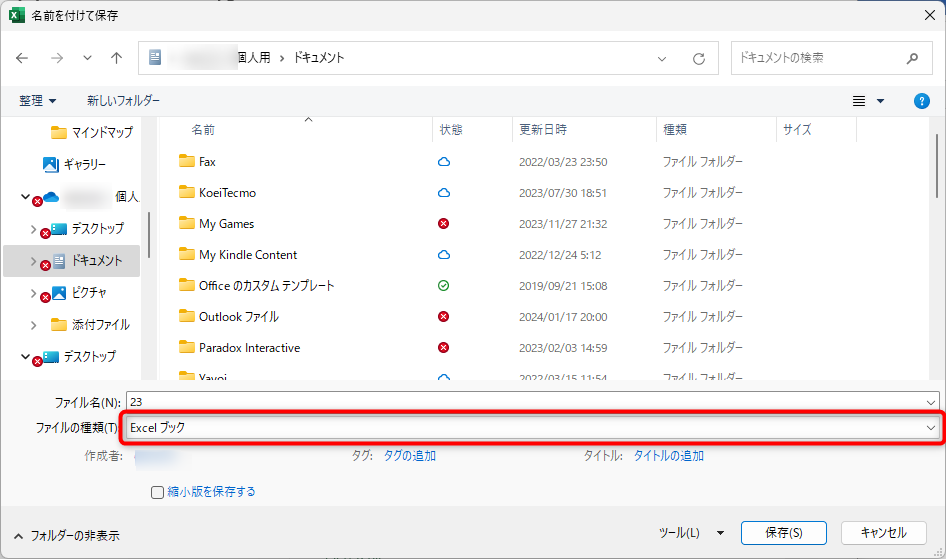Go back using the back arrow
Image resolution: width=946 pixels, height=559 pixels.
[x=22, y=58]
